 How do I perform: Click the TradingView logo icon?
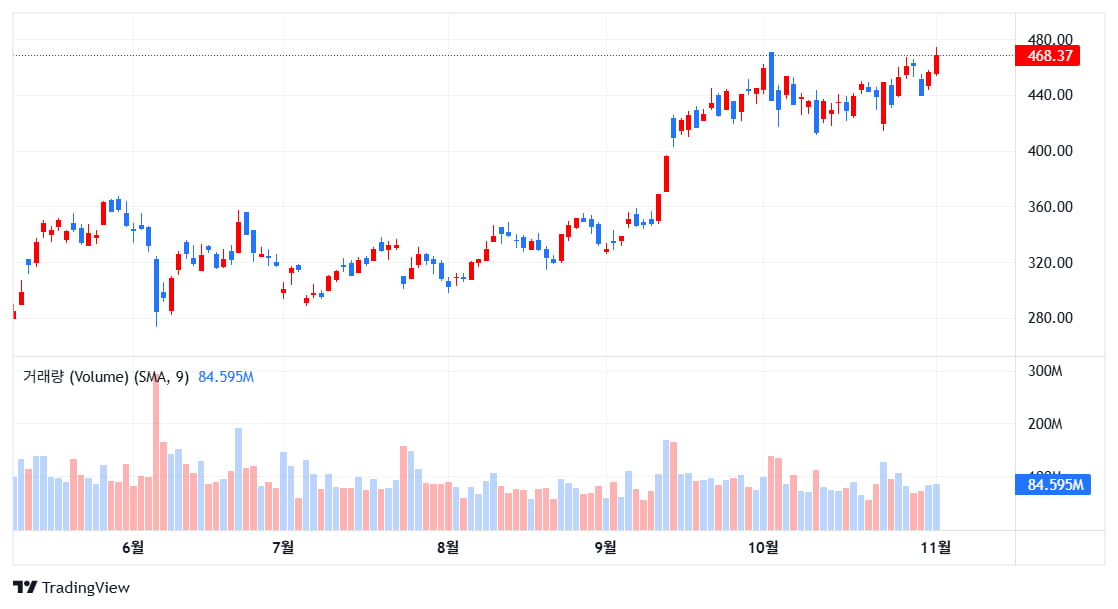tap(25, 588)
